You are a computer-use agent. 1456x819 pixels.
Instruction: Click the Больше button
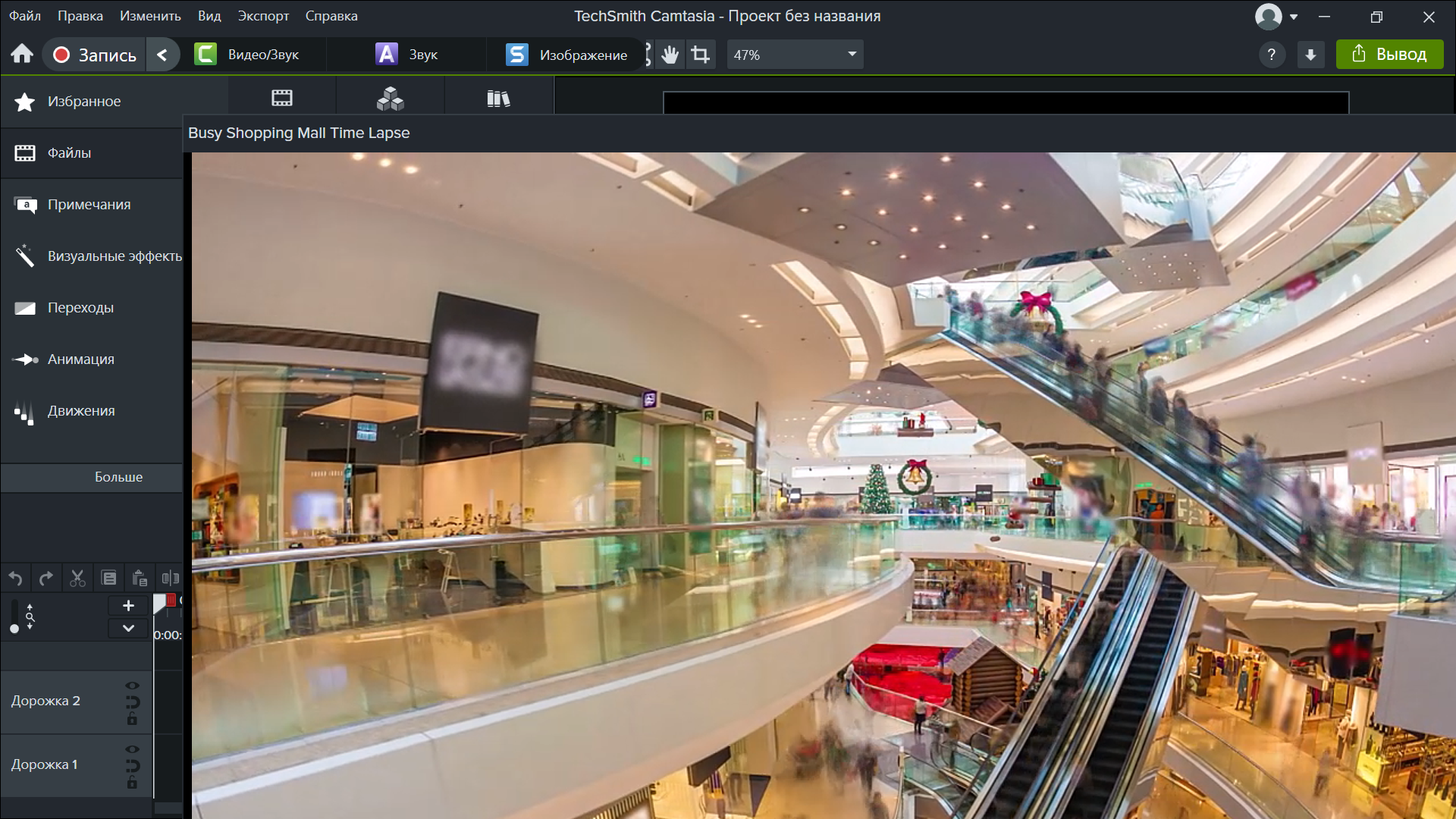[118, 477]
